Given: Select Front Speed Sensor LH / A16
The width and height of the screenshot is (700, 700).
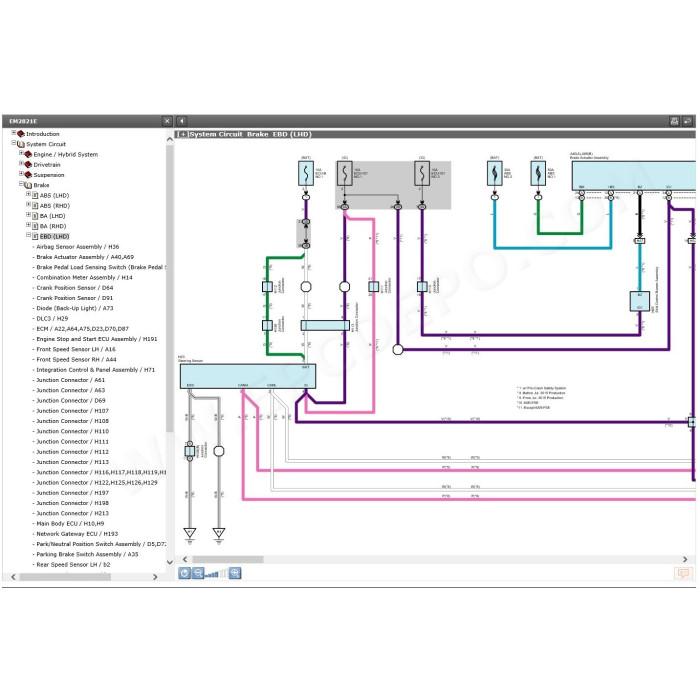Looking at the screenshot, I should point(76,350).
